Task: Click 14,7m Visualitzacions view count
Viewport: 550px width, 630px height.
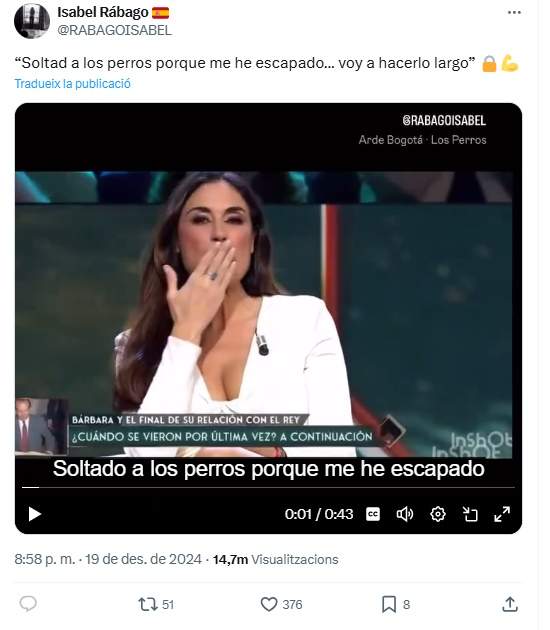Action: click(x=276, y=559)
